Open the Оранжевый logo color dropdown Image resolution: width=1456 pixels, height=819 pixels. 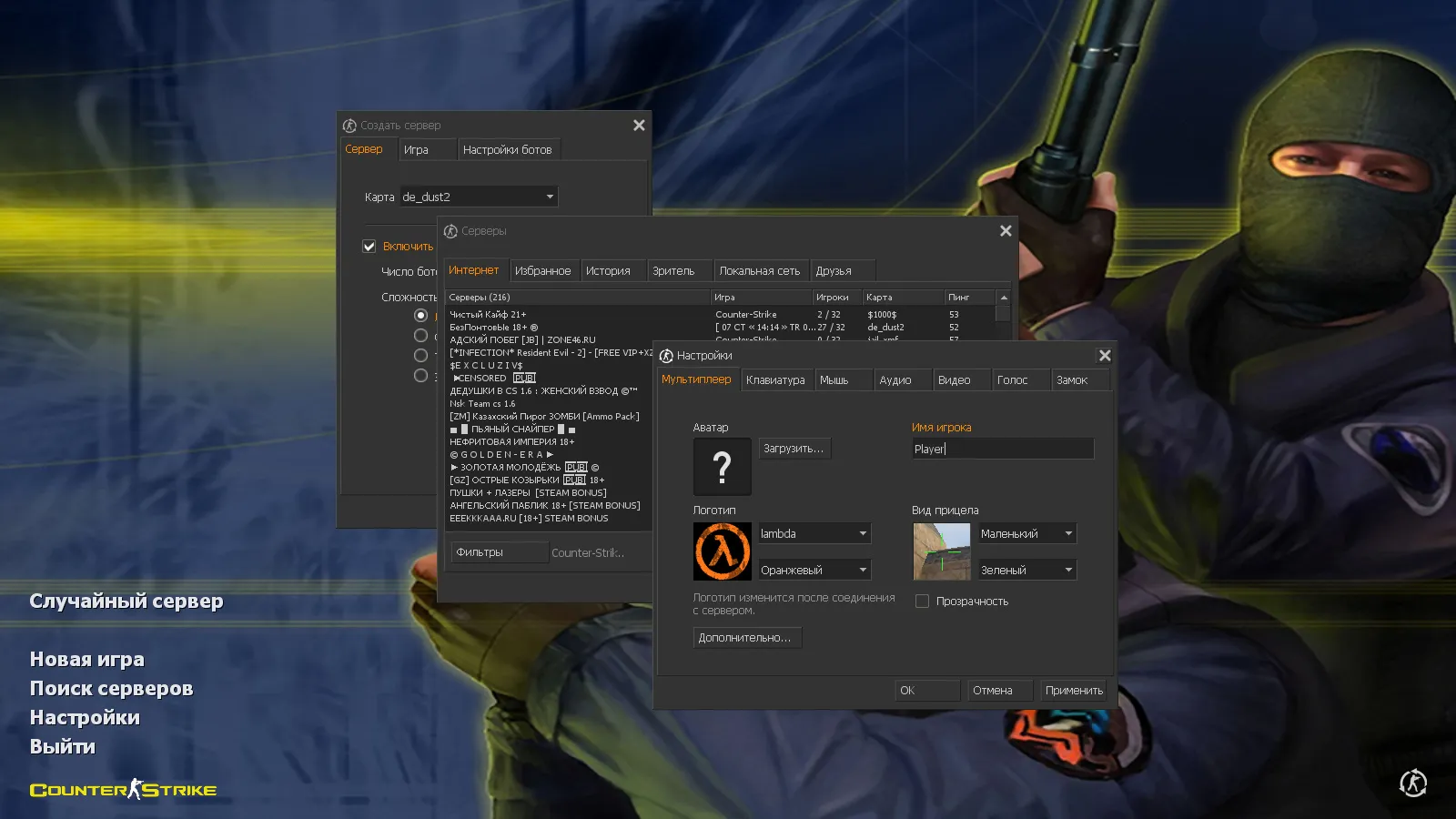tap(861, 569)
